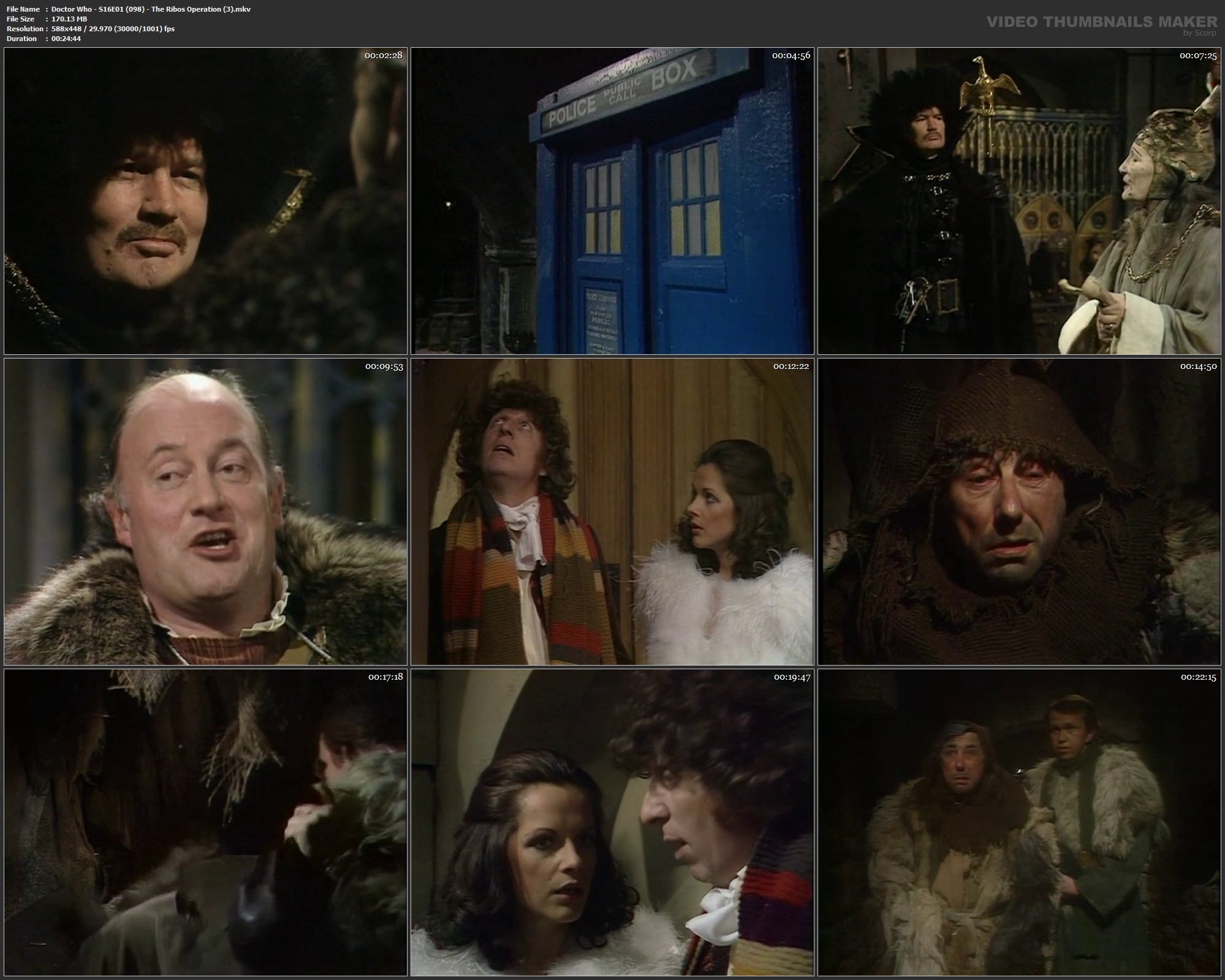Click the TARDIS police box thumbnail
1225x980 pixels.
(x=612, y=201)
